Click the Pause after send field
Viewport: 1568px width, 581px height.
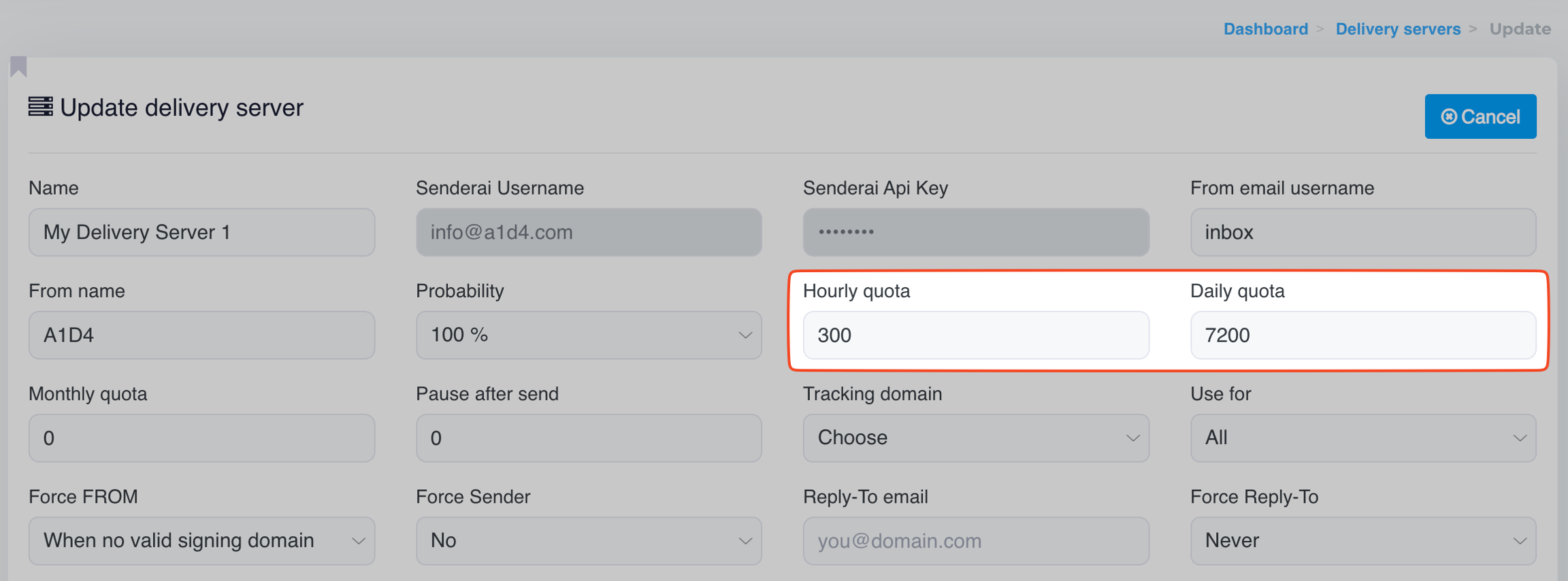click(x=589, y=438)
